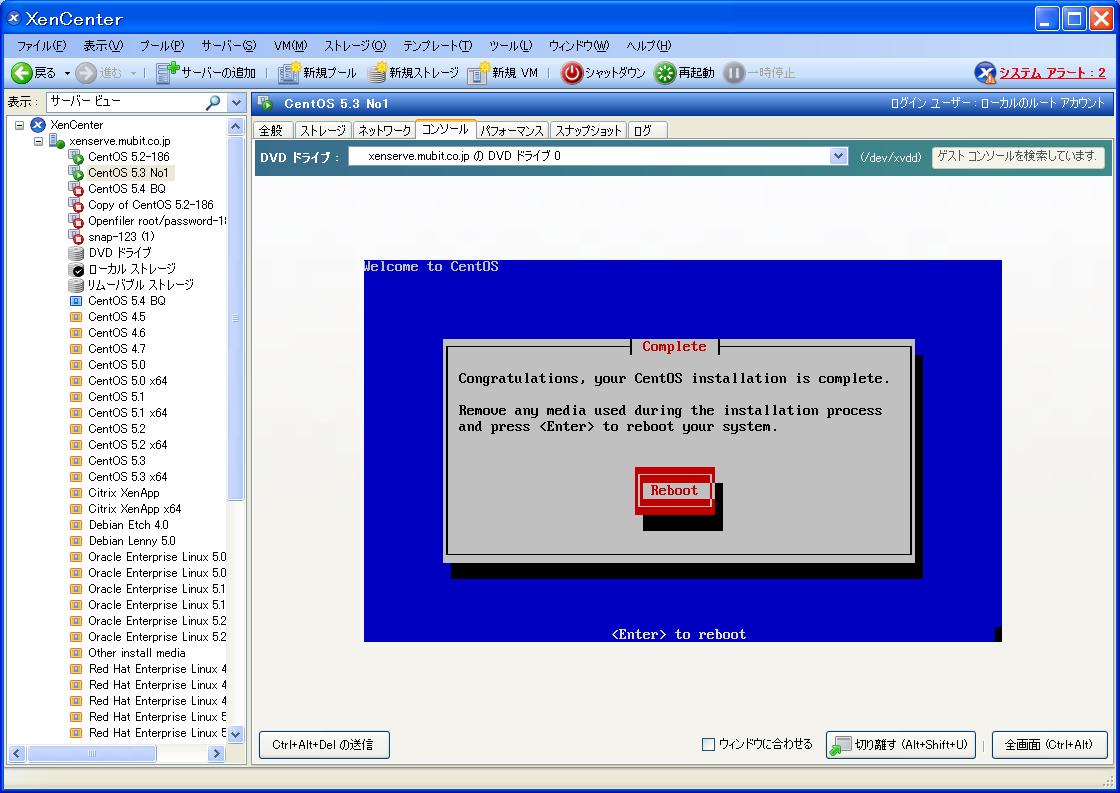Click tree horizontal scrollbar left arrow
The height and width of the screenshot is (793, 1120).
point(17,753)
